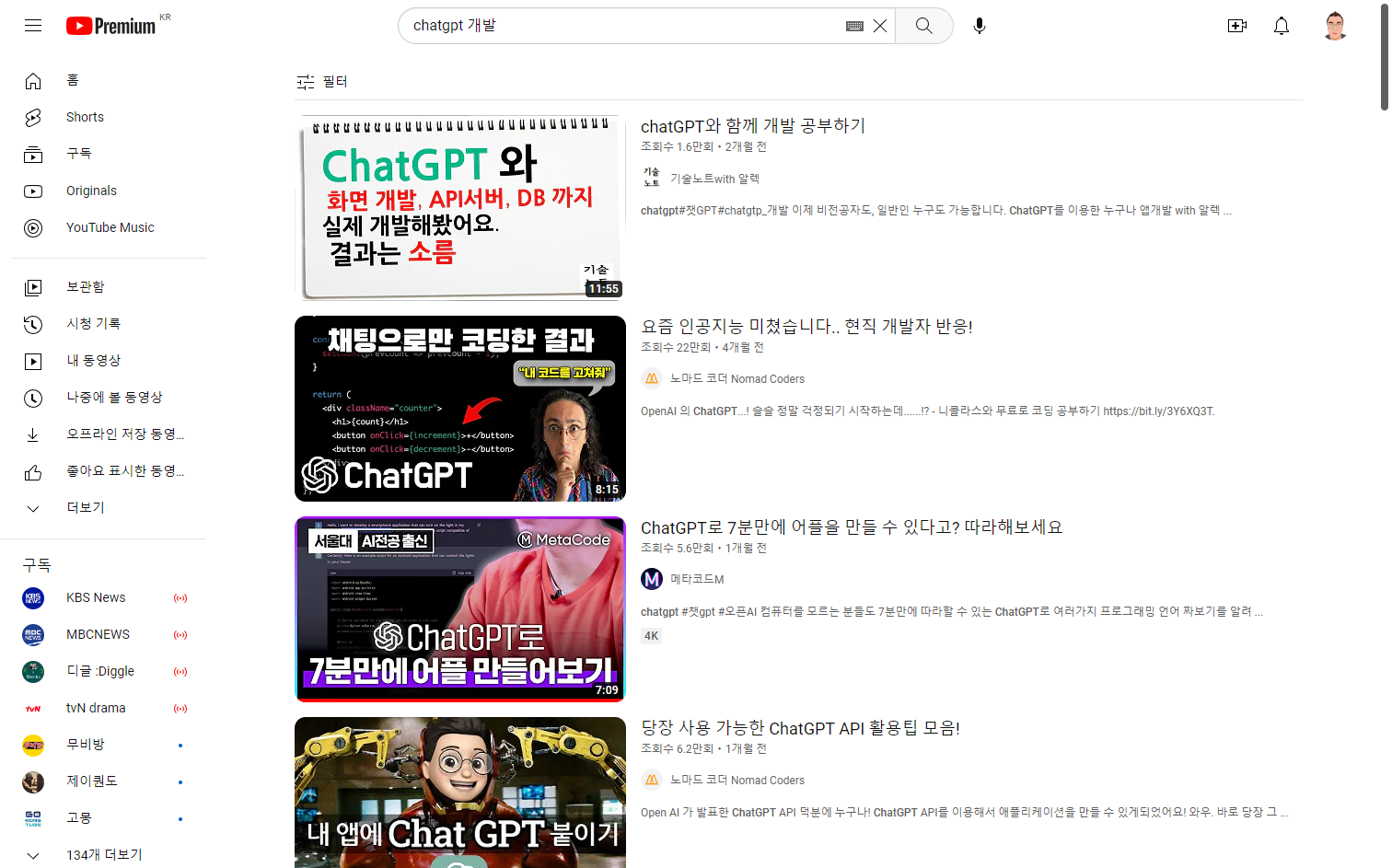Click the '조회수 1.6만회 • 2개월 전' metadata
1392x868 pixels.
pos(703,146)
